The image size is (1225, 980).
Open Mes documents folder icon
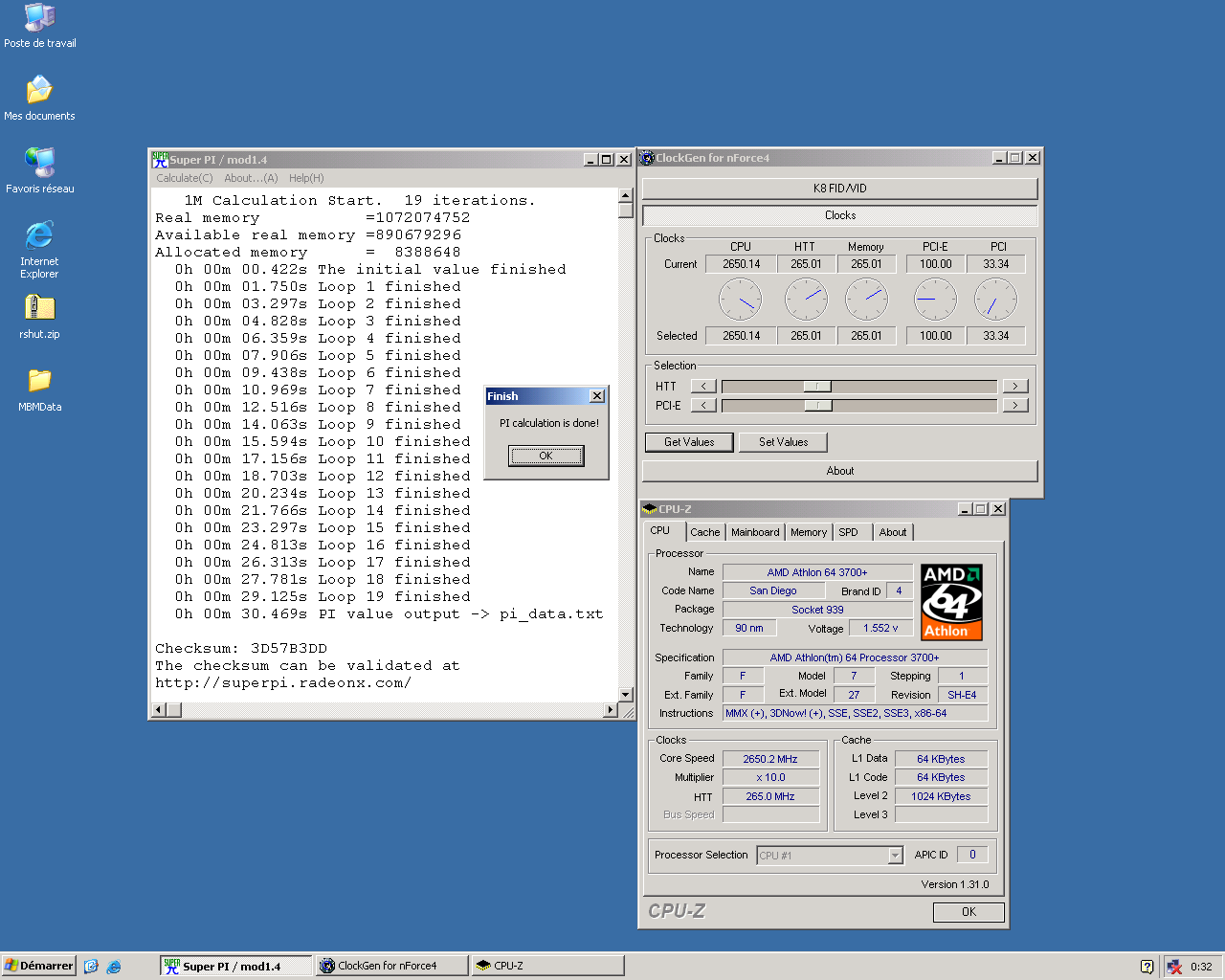(x=39, y=91)
